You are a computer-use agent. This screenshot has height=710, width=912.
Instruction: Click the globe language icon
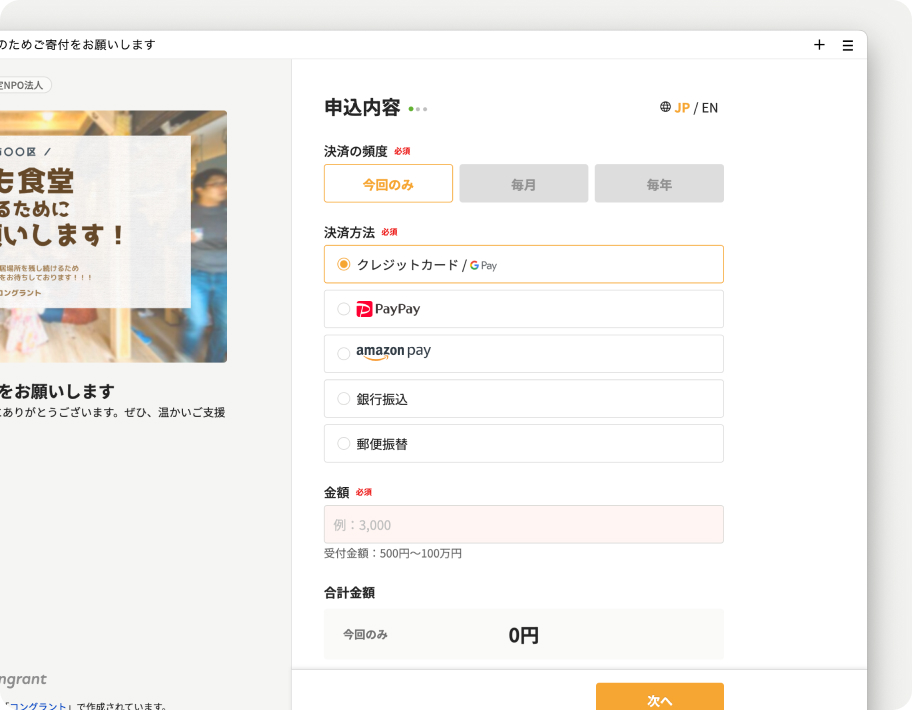tap(665, 107)
